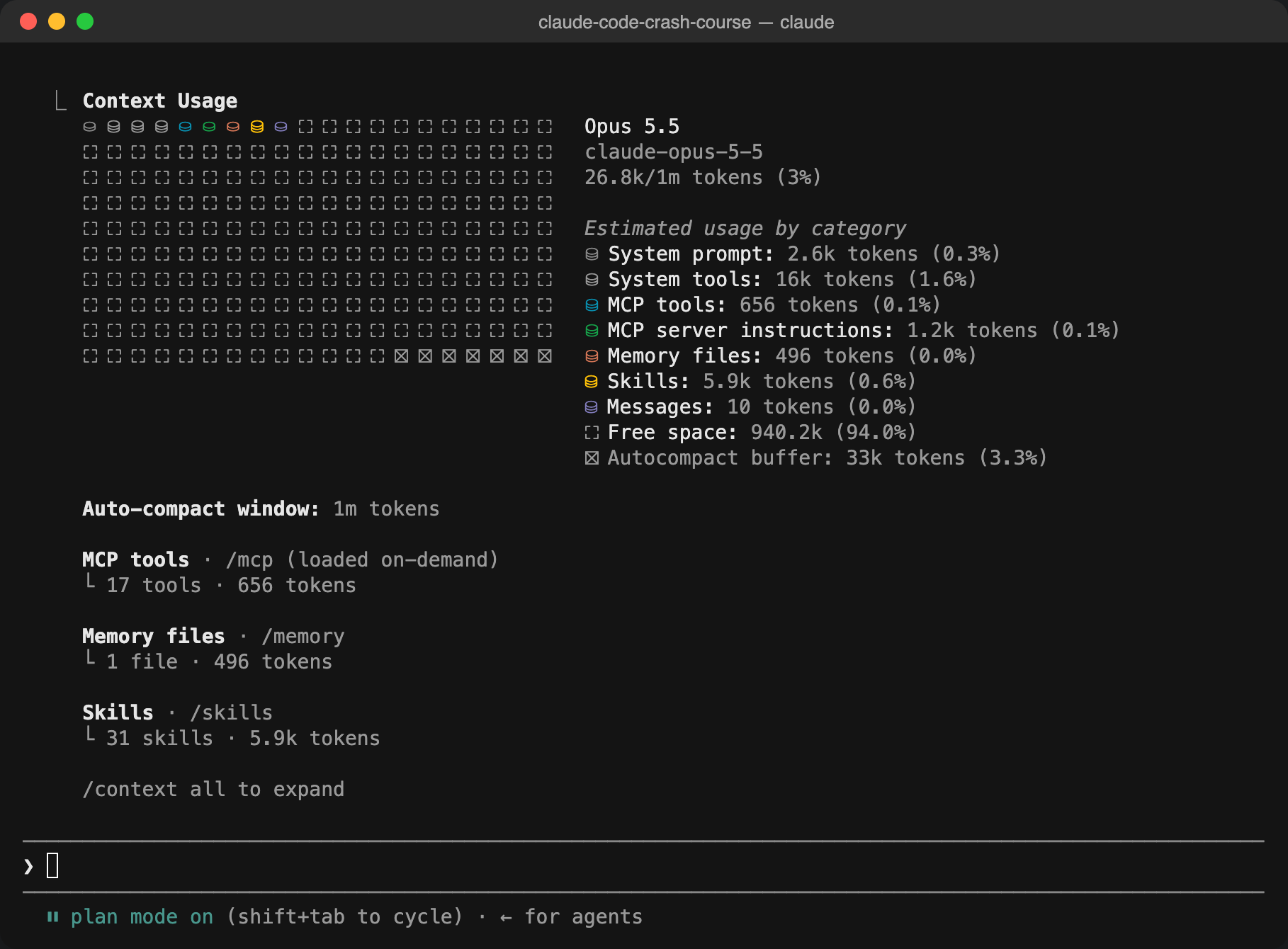Click the yellow Skills block in usage grid

click(x=257, y=127)
